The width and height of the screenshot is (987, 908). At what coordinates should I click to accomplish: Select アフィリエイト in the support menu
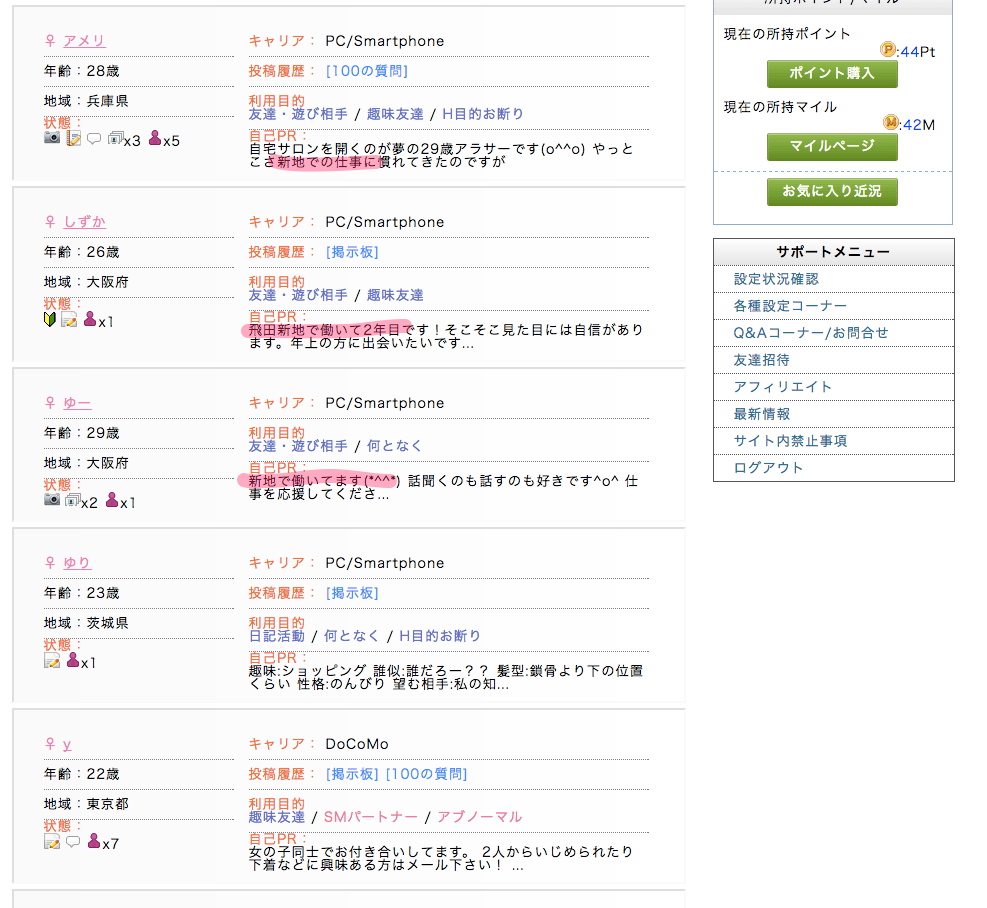tap(782, 387)
